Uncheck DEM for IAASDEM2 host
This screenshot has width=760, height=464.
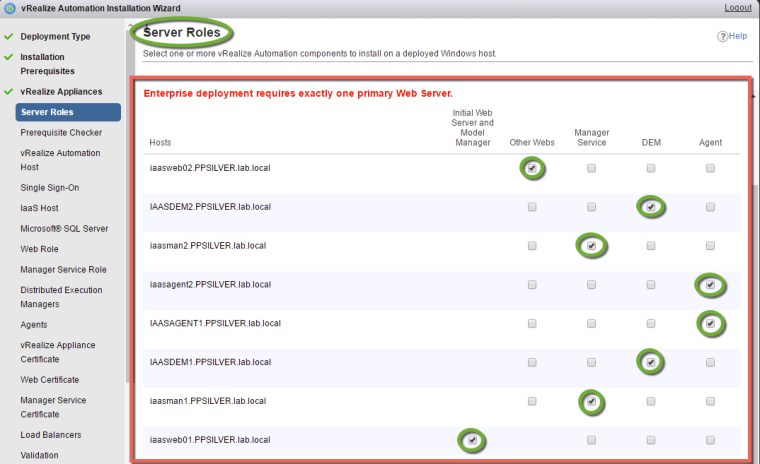651,207
